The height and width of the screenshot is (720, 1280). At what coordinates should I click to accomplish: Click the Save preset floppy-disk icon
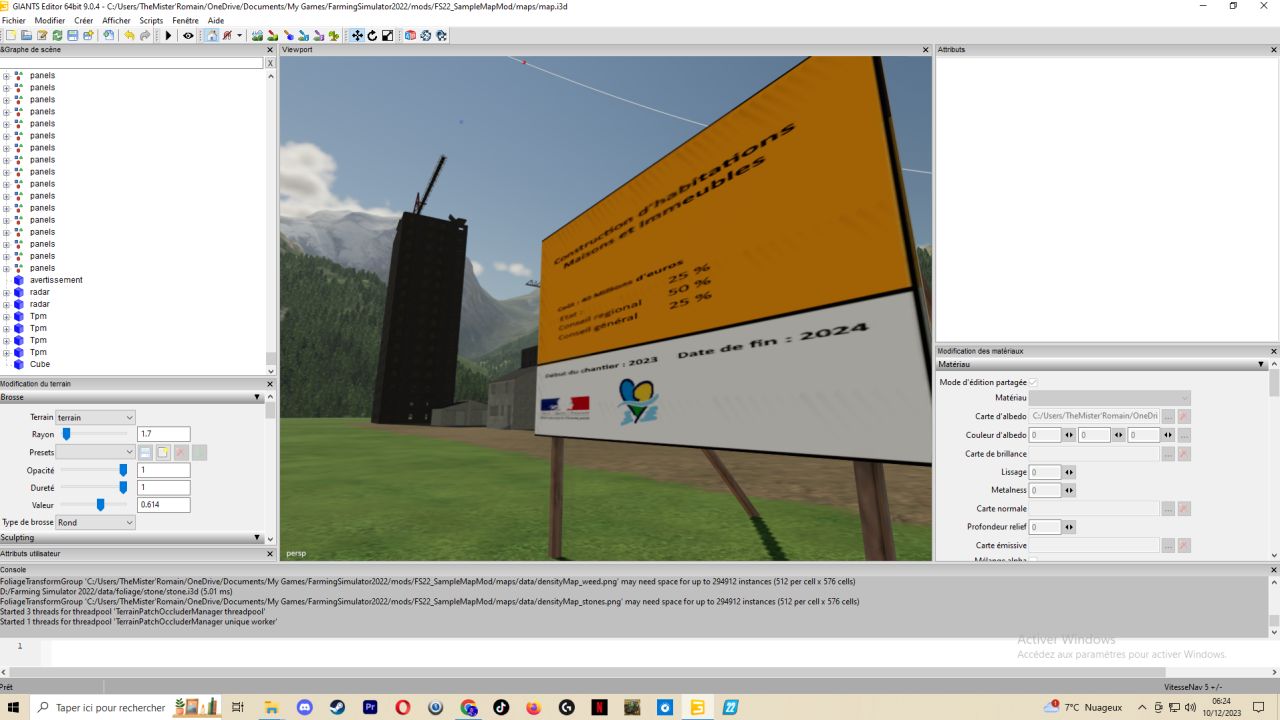click(x=145, y=453)
